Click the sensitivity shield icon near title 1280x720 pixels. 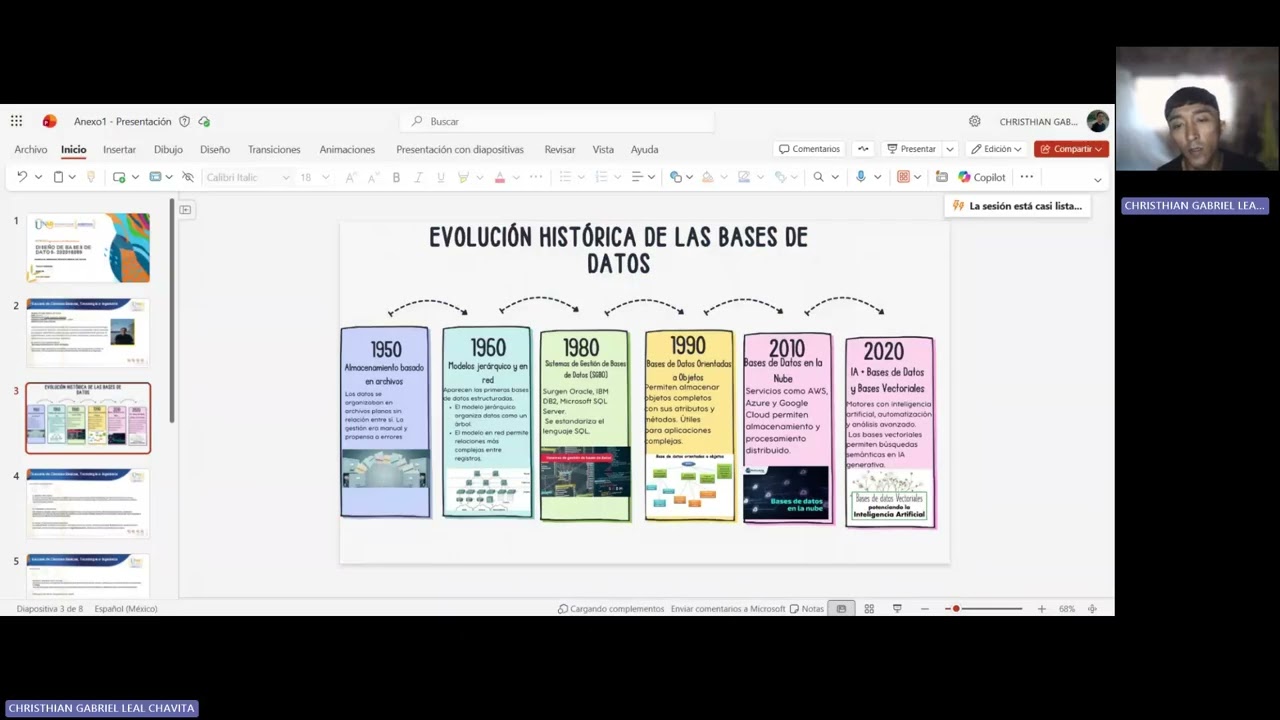coord(184,121)
